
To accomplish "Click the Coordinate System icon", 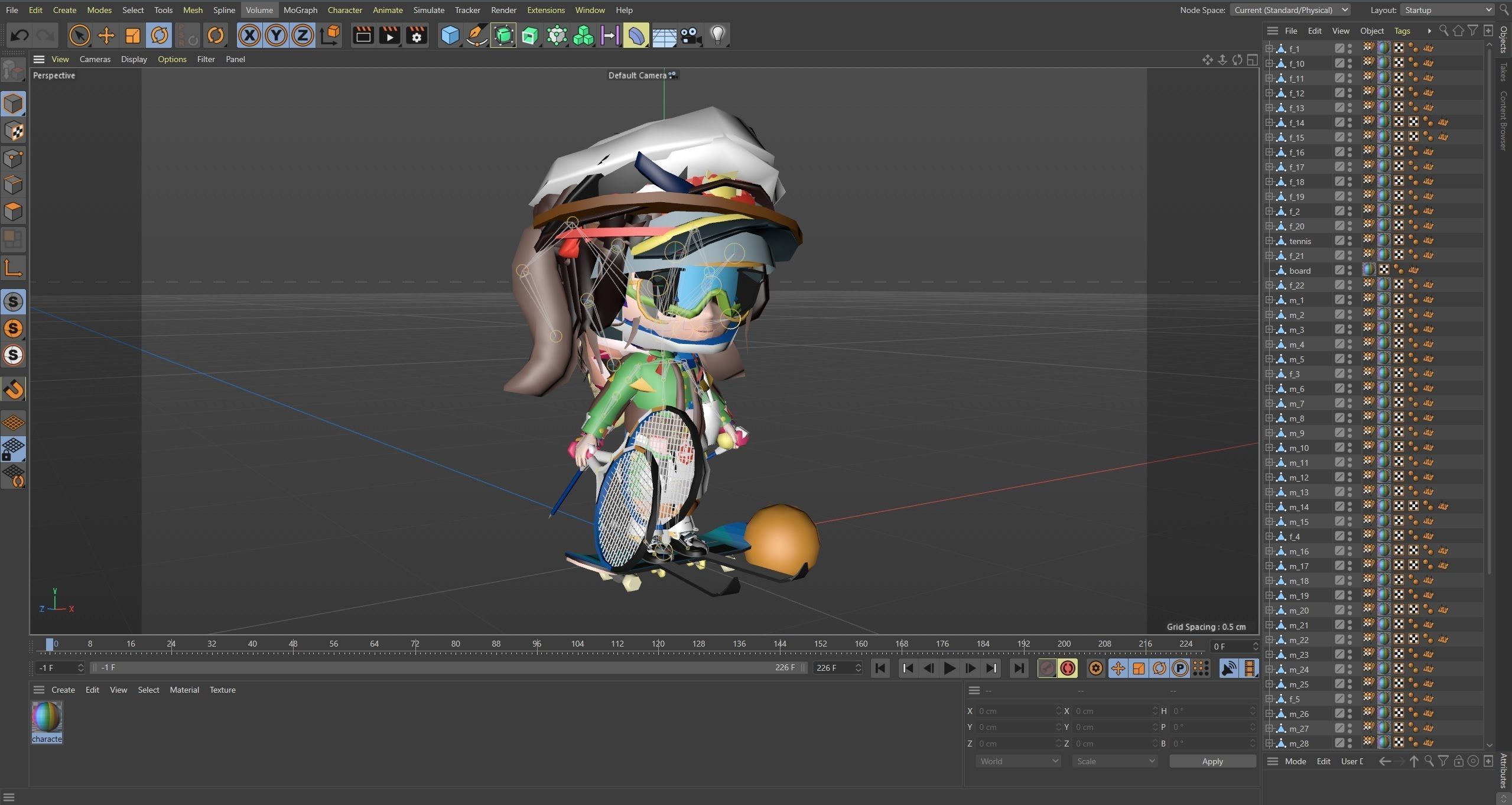I will tap(330, 35).
